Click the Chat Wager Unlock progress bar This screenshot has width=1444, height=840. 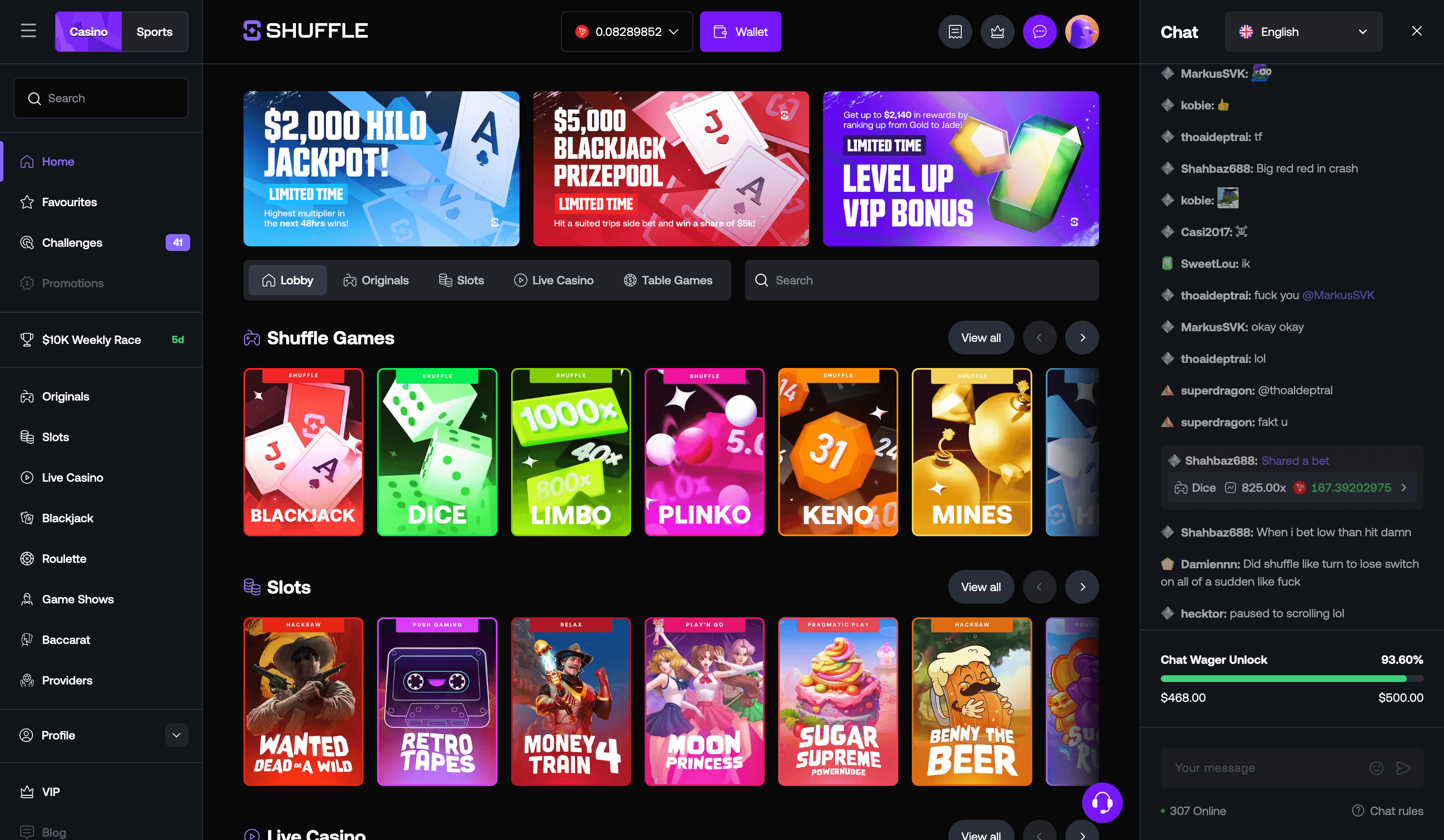tap(1291, 679)
